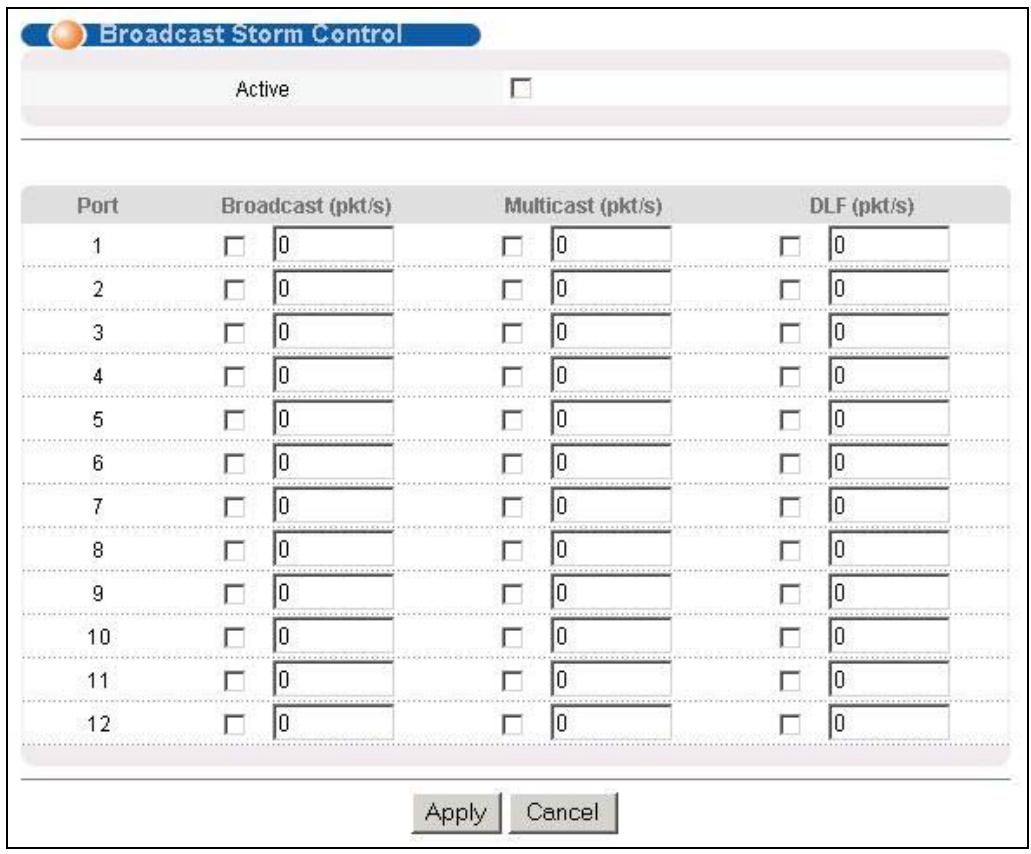Tick Broadcast checkbox on port 6
This screenshot has width=1031, height=854.
point(234,463)
